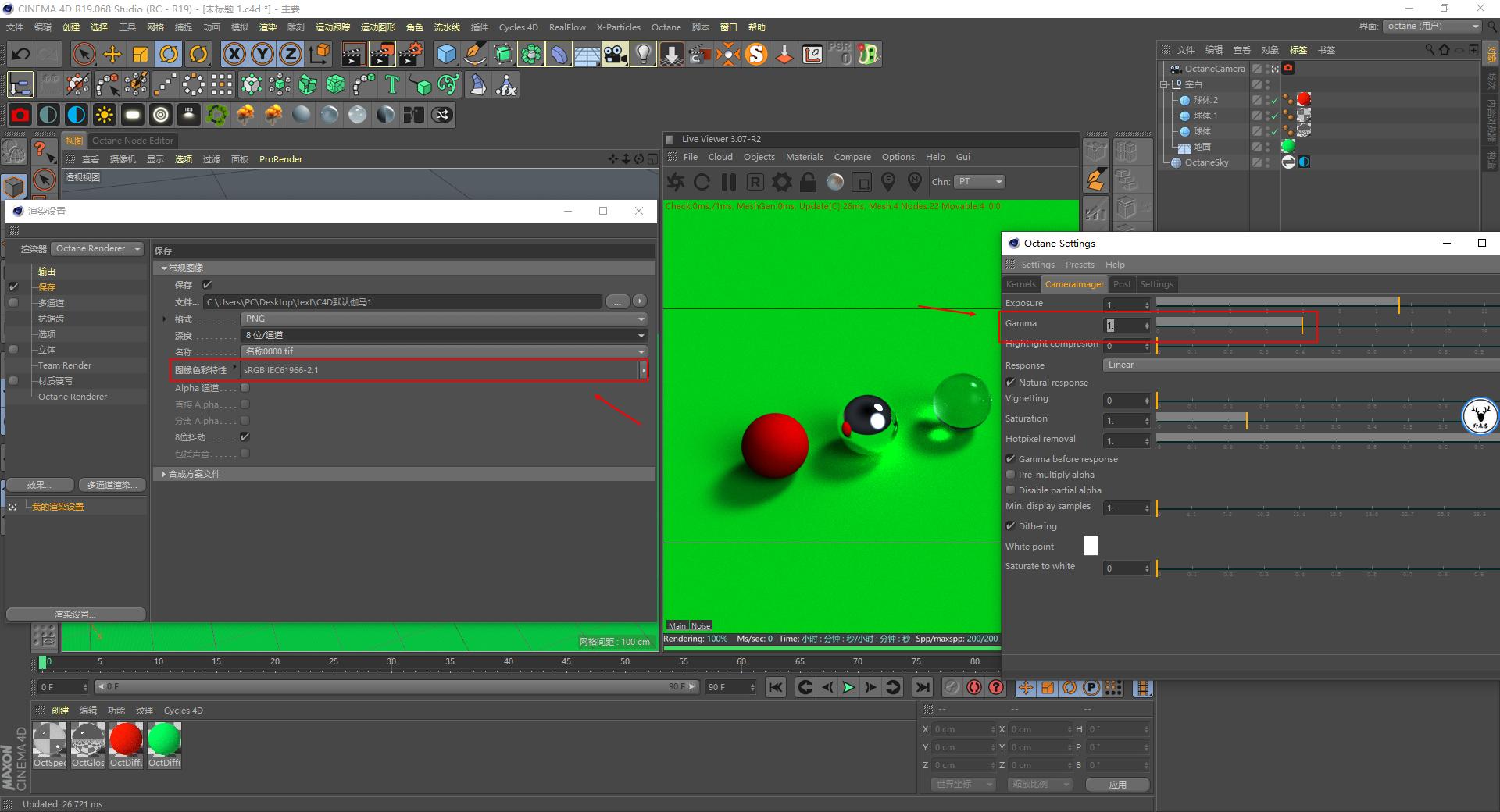Switch to the Cameraimager tab in Octane Settings
1500x812 pixels.
[1075, 283]
